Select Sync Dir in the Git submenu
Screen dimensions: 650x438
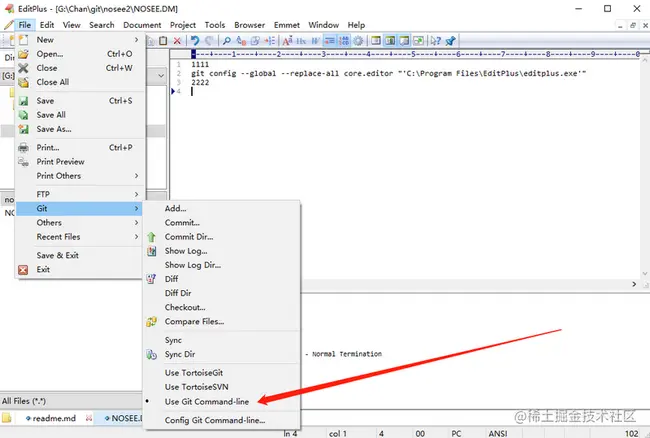(x=222, y=354)
